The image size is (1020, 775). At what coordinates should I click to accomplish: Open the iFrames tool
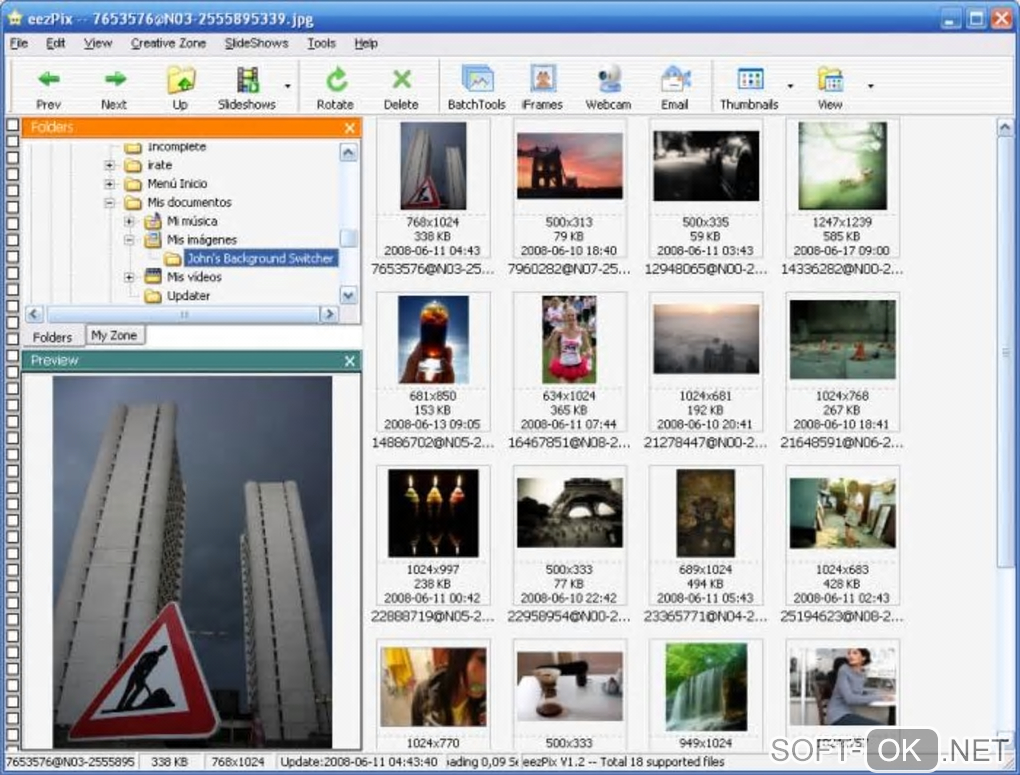pos(543,88)
